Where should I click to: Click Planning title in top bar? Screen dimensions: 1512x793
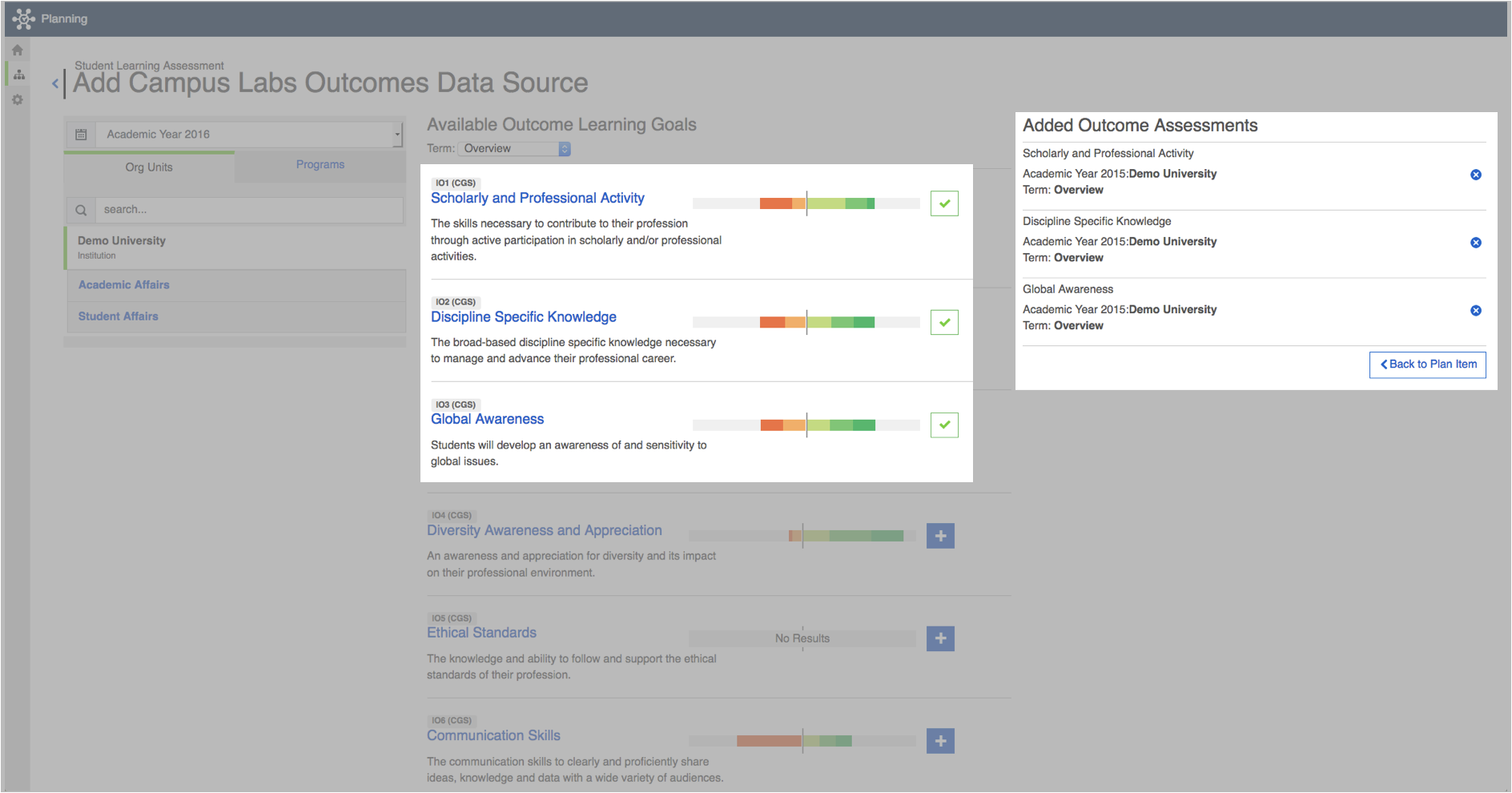(64, 18)
